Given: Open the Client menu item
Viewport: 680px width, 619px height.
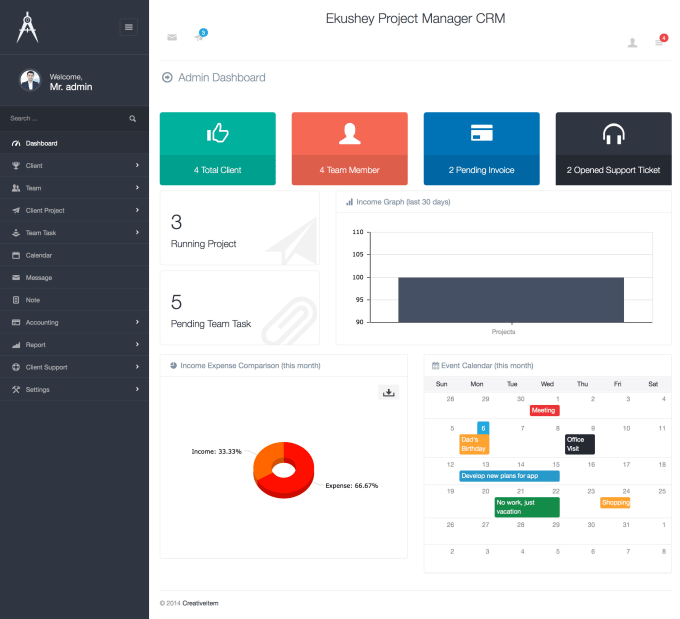Looking at the screenshot, I should (74, 166).
